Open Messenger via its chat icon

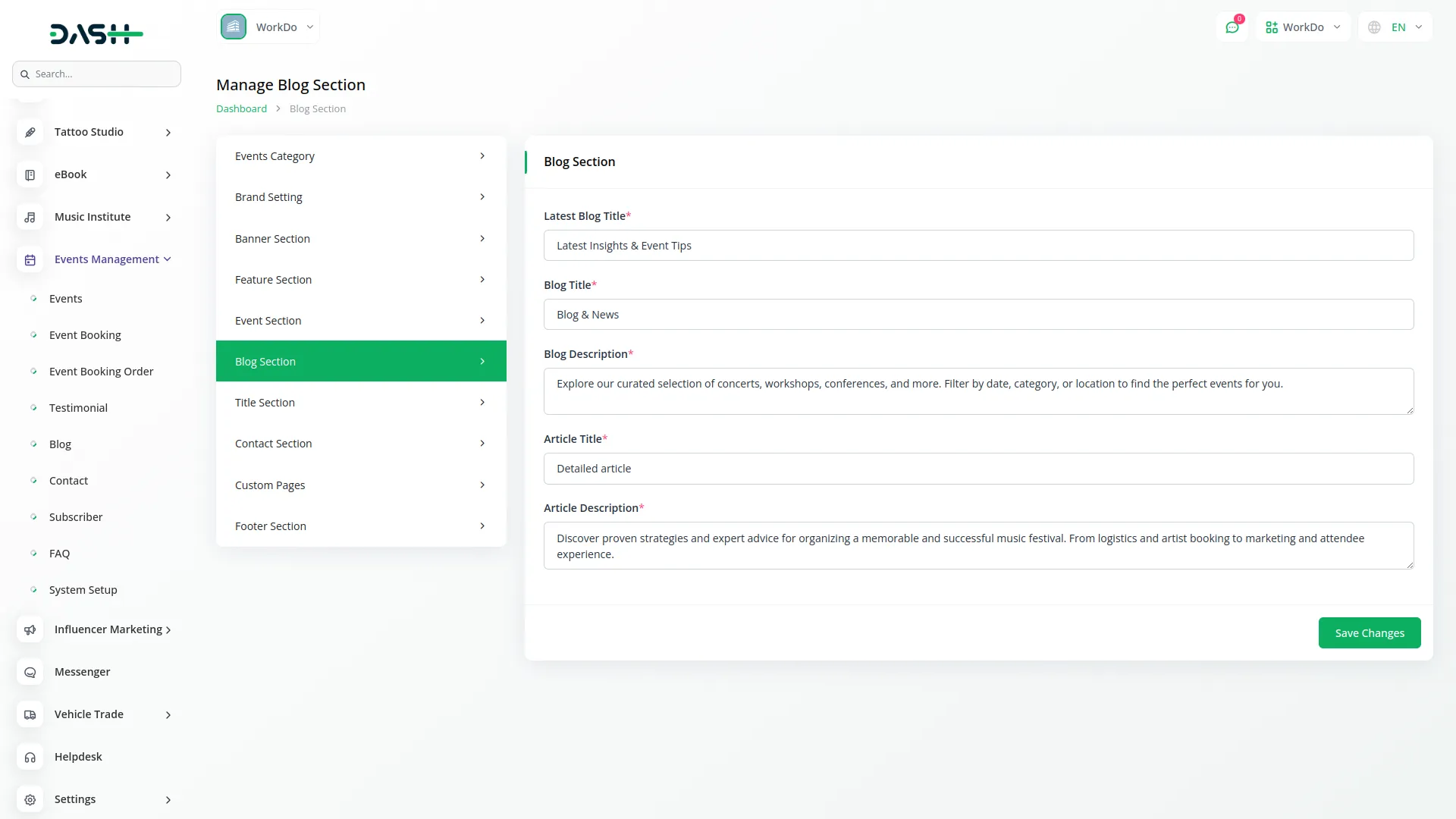pos(30,673)
